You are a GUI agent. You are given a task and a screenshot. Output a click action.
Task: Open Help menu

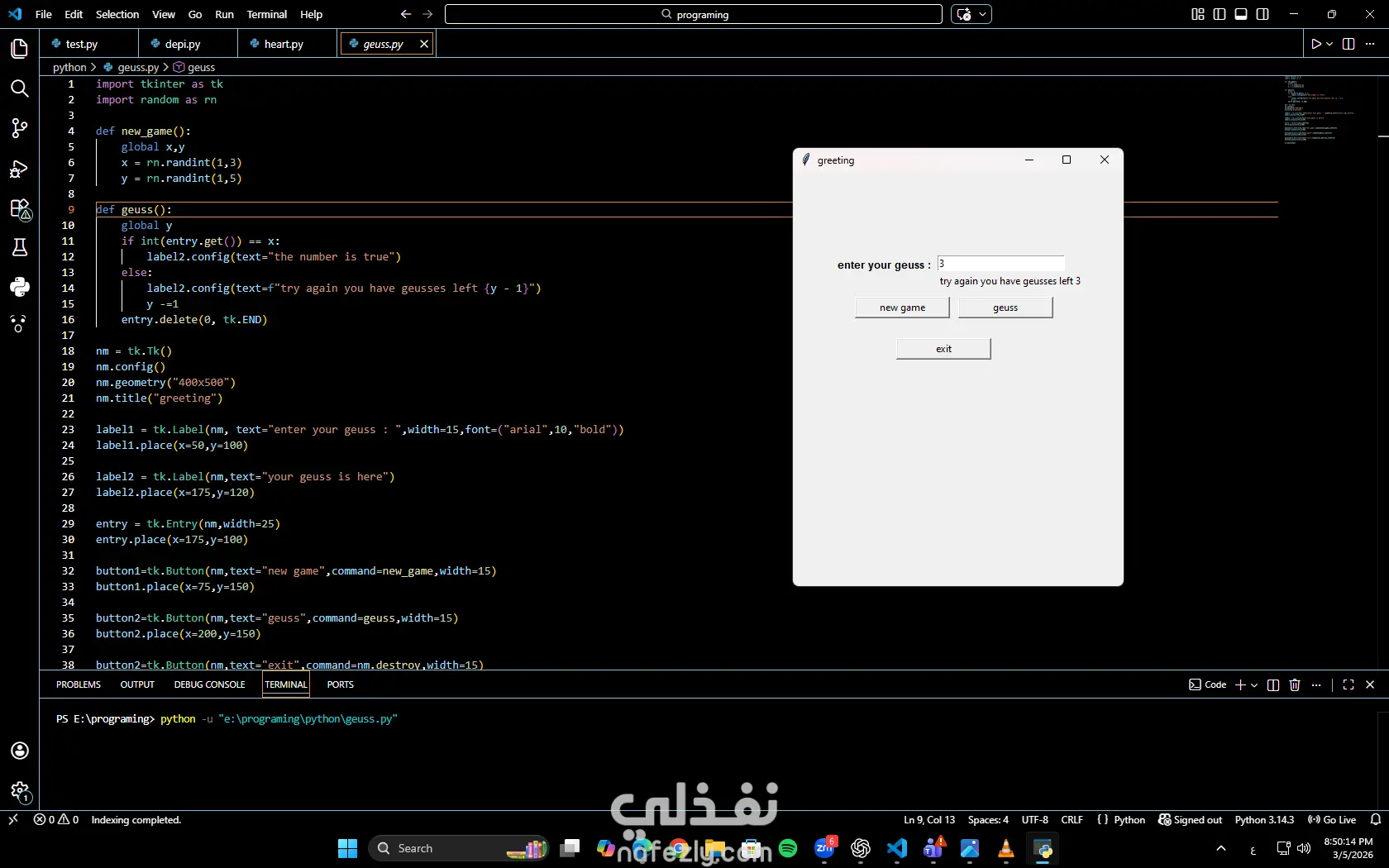click(311, 14)
